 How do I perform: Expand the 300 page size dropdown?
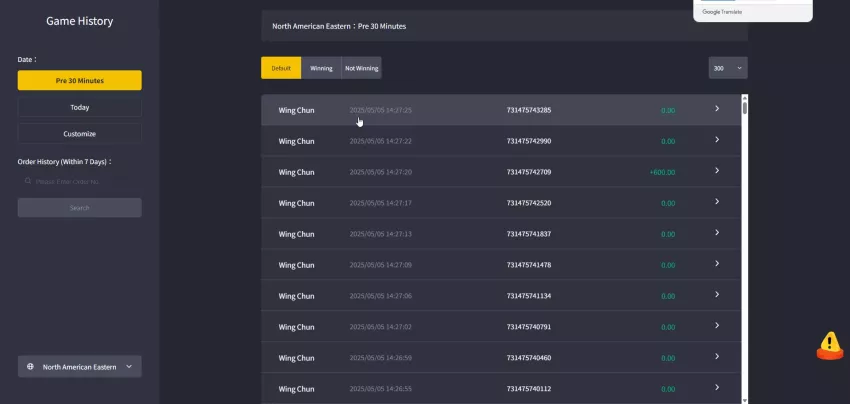coord(728,68)
